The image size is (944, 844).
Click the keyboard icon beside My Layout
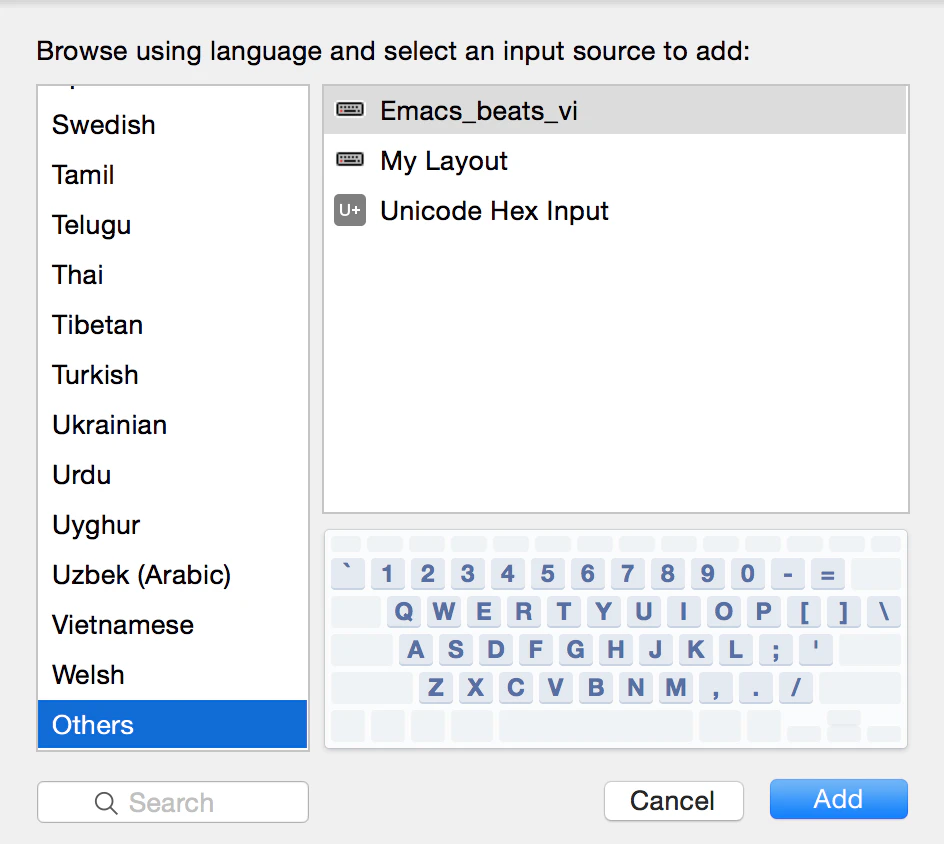350,160
